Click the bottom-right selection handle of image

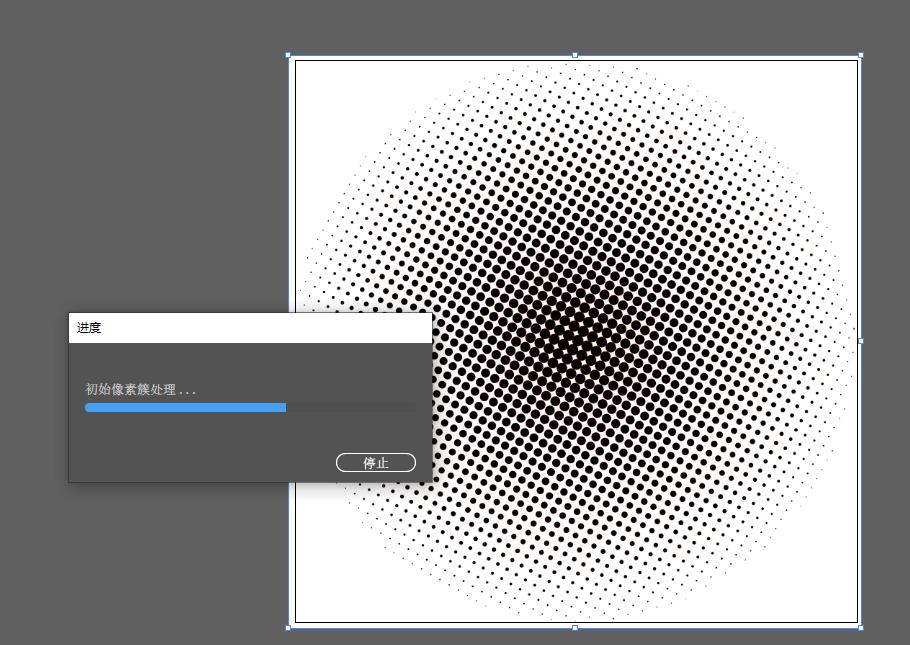[861, 628]
